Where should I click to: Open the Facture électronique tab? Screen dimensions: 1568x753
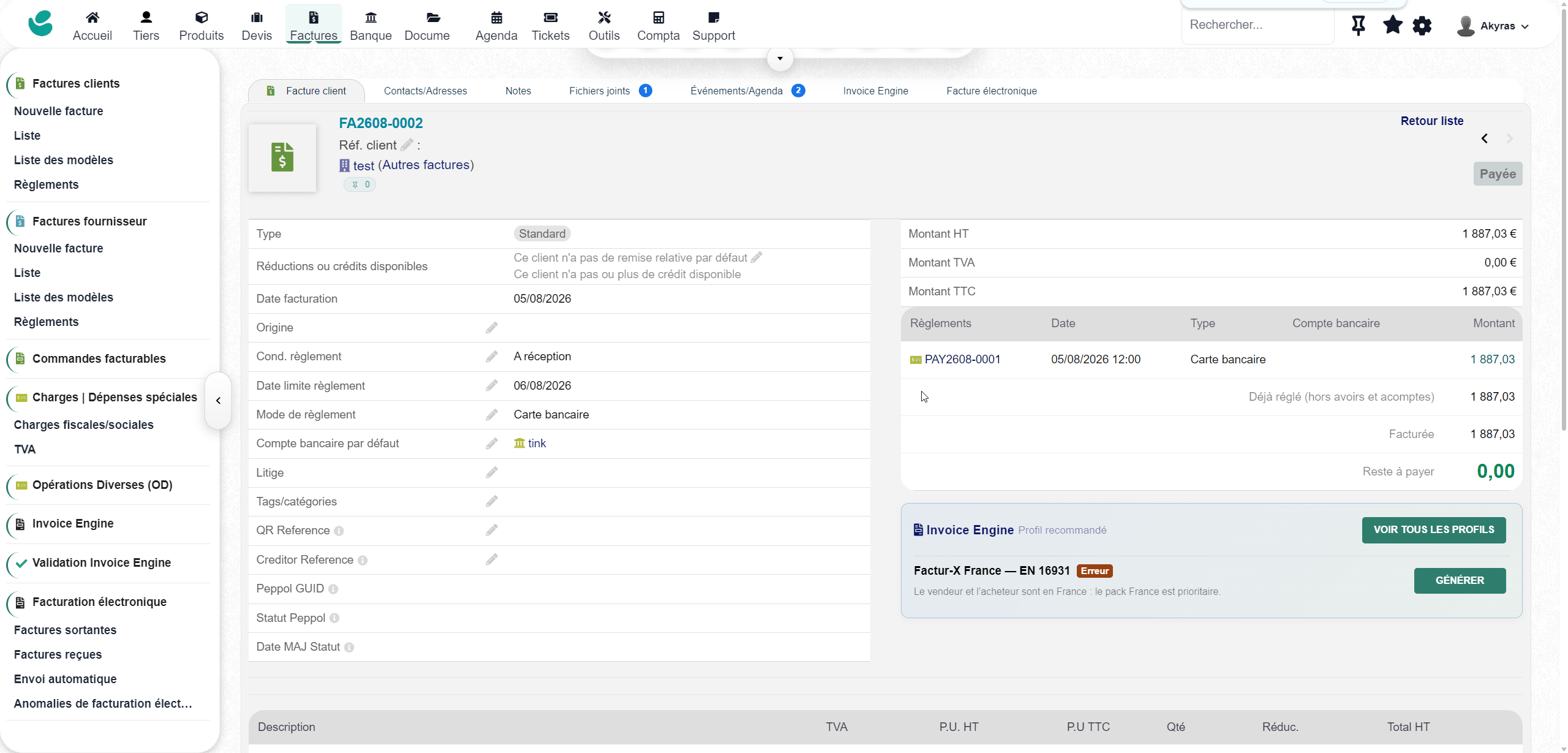pyautogui.click(x=991, y=91)
